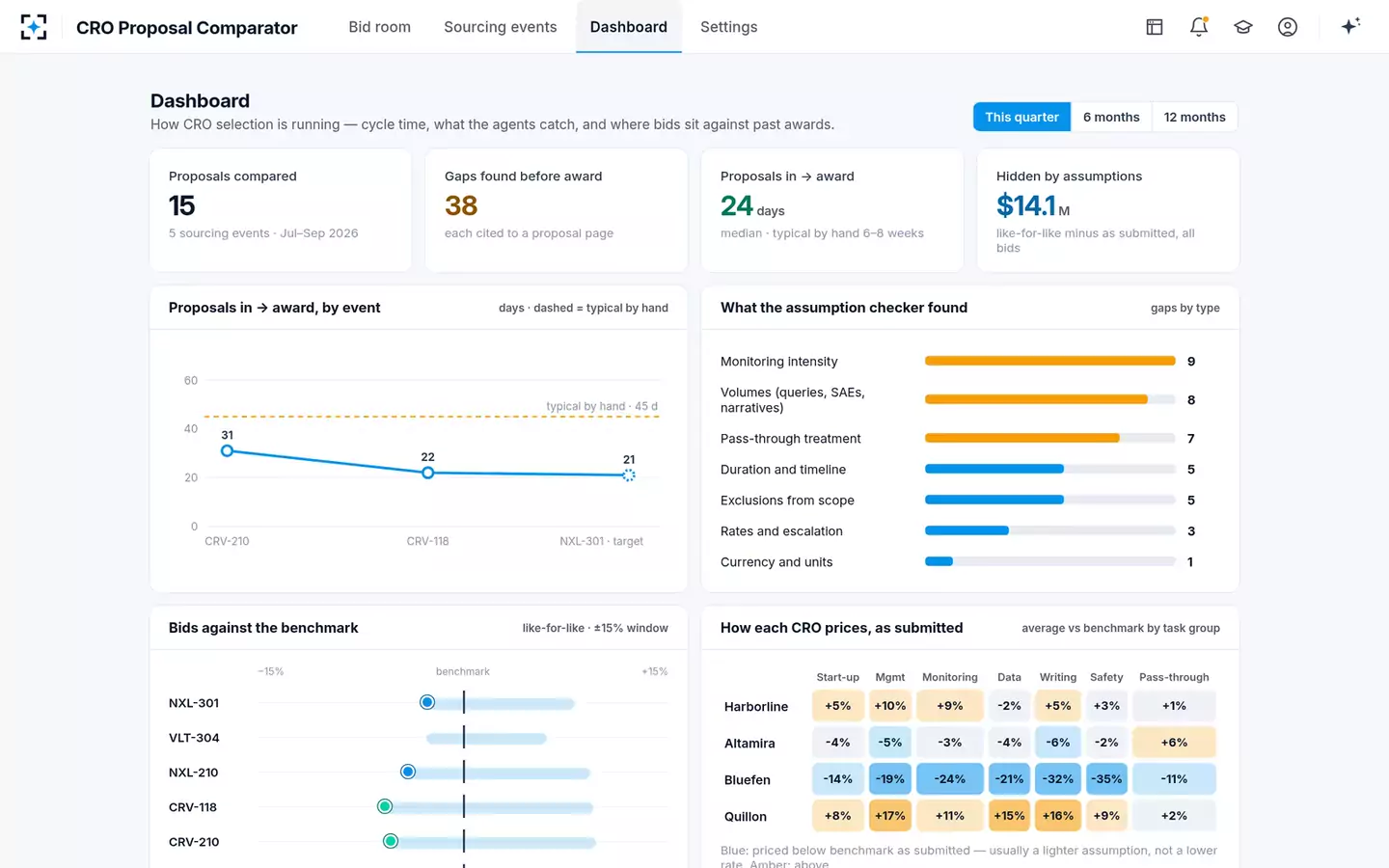Click the graduation cap learning icon
This screenshot has width=1389, height=868.
tap(1243, 27)
